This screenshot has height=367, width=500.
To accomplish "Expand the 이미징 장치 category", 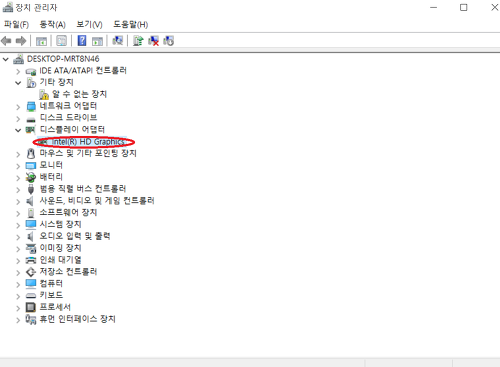I will tap(18, 249).
